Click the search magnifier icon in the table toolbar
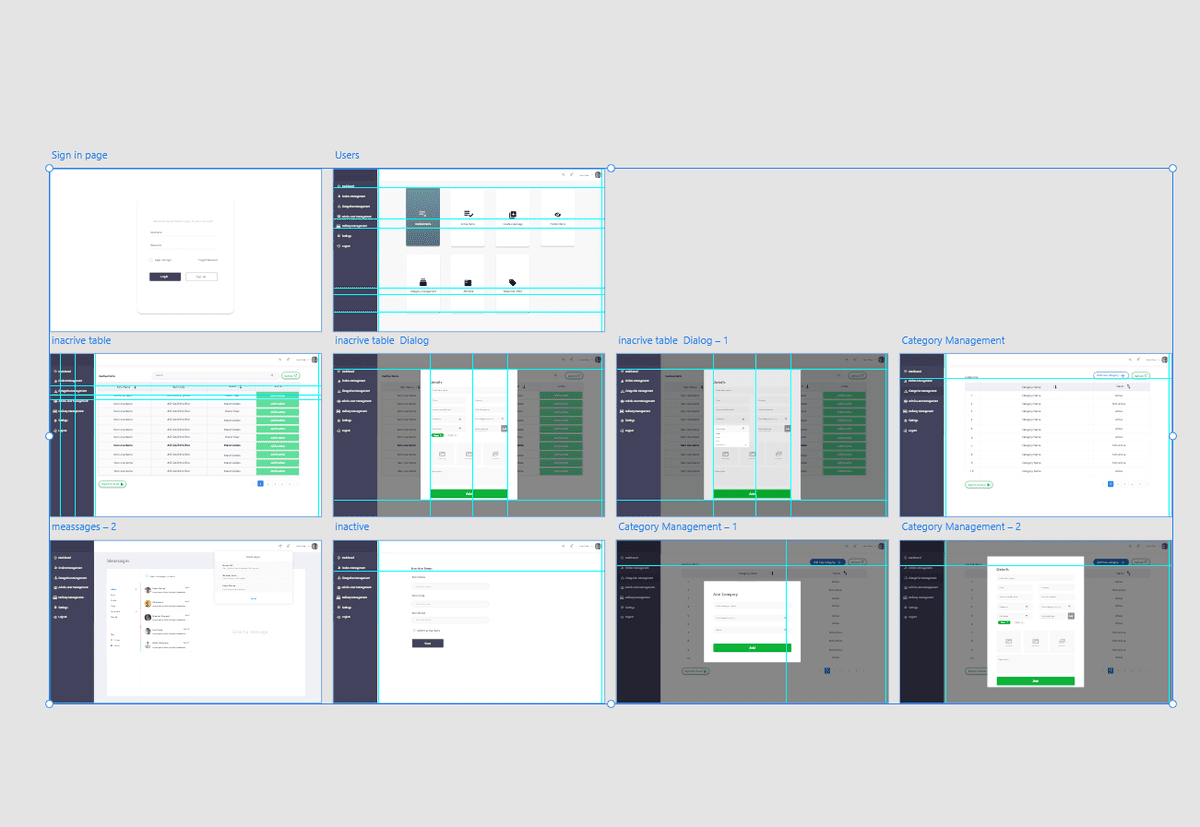Viewport: 1200px width, 827px height. tap(272, 375)
